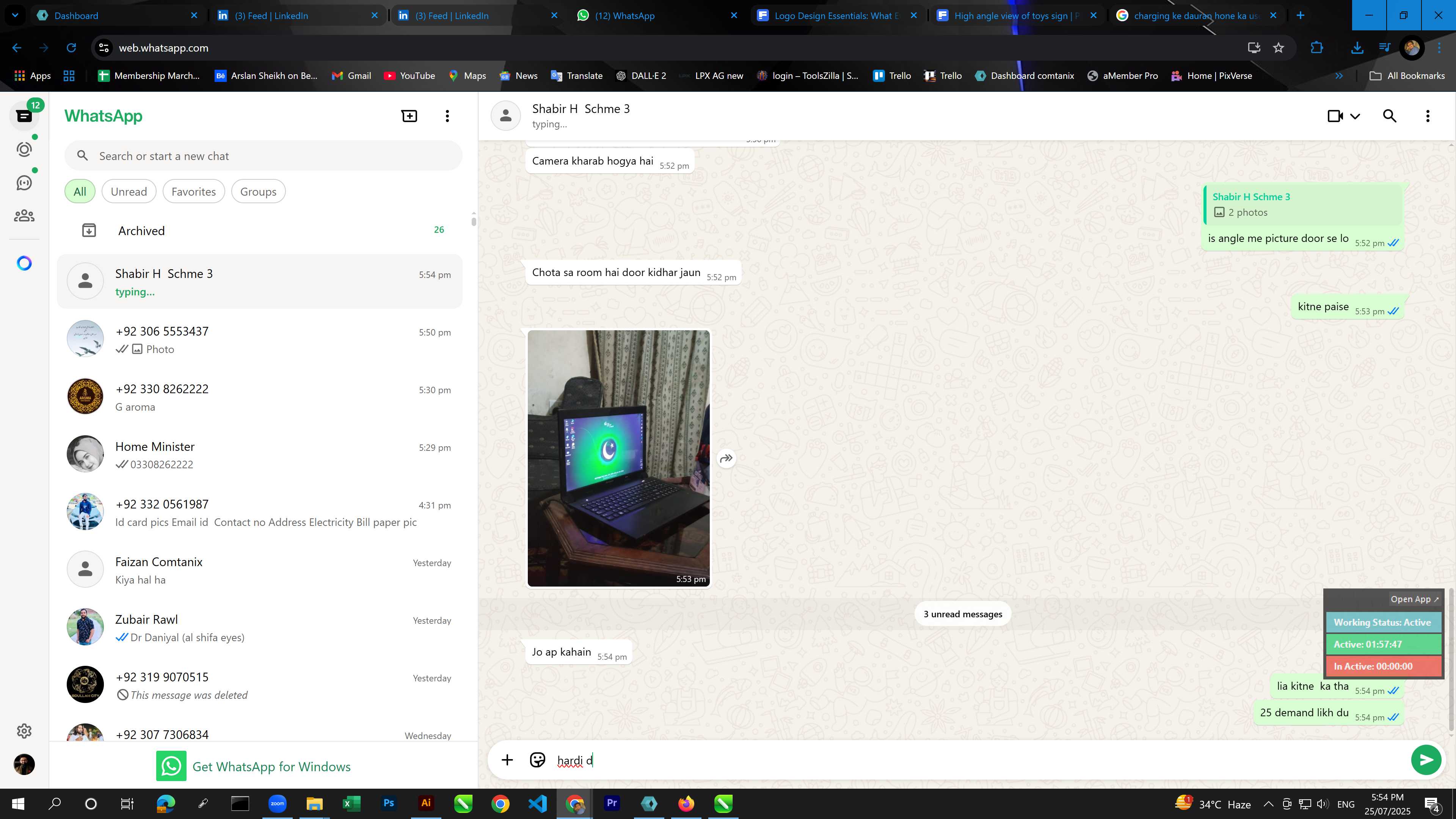The width and height of the screenshot is (1456, 819).
Task: Expand hidden bookmarks with the double chevron
Action: click(x=1339, y=76)
